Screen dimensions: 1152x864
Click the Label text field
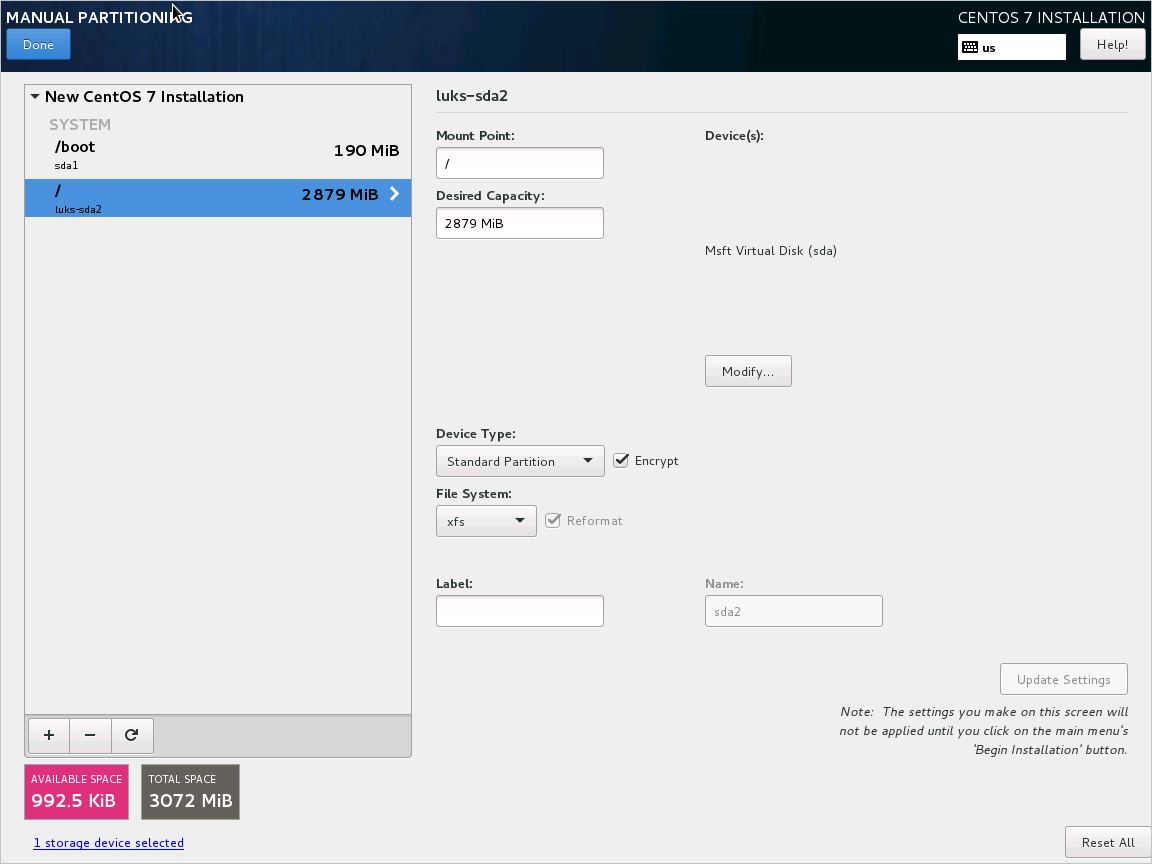(519, 610)
